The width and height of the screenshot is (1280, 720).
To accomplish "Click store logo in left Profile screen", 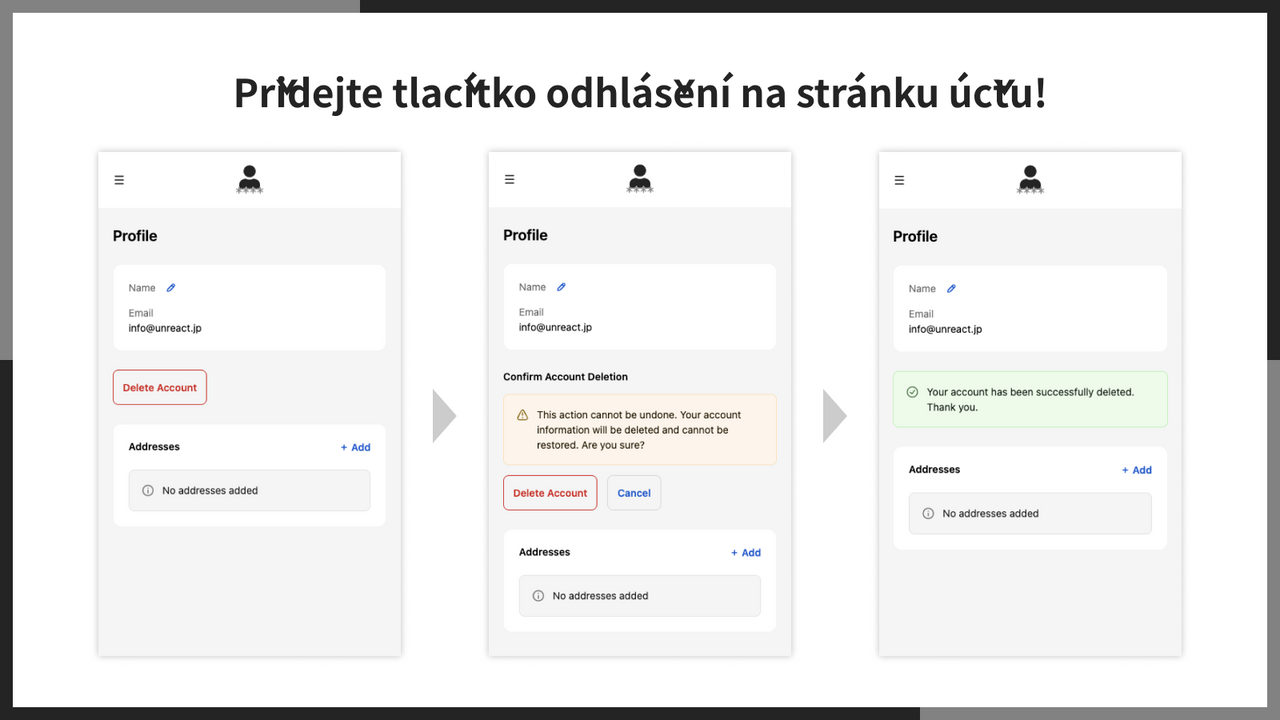I will coord(249,179).
